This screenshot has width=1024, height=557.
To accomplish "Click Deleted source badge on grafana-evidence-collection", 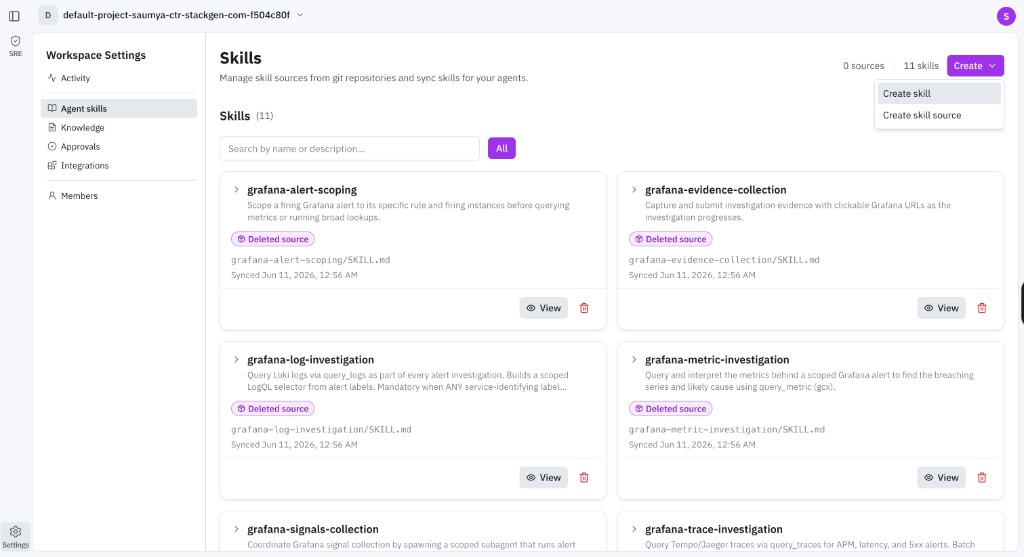I will [671, 239].
